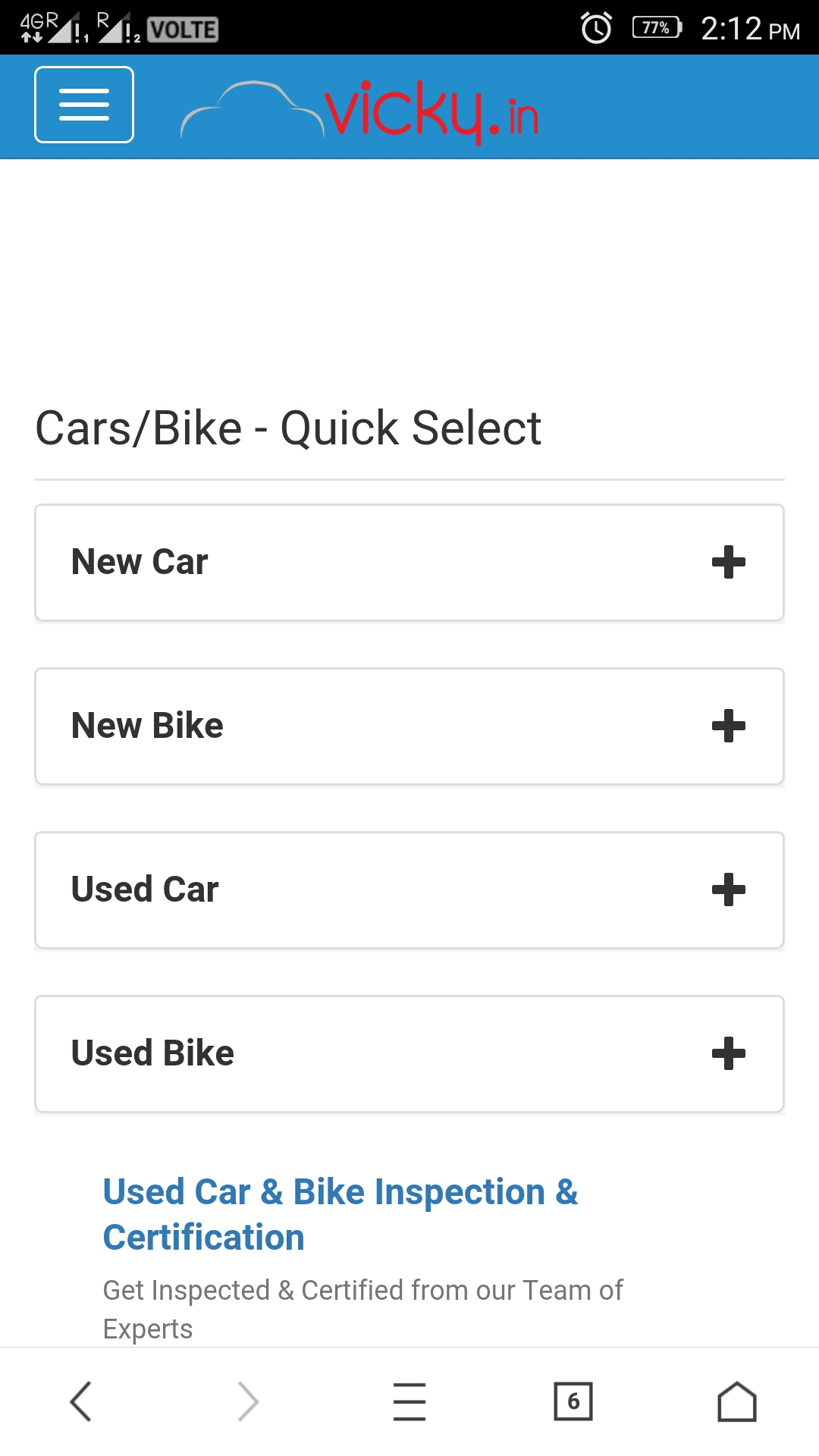Open the browser menu icon

pos(409,1401)
